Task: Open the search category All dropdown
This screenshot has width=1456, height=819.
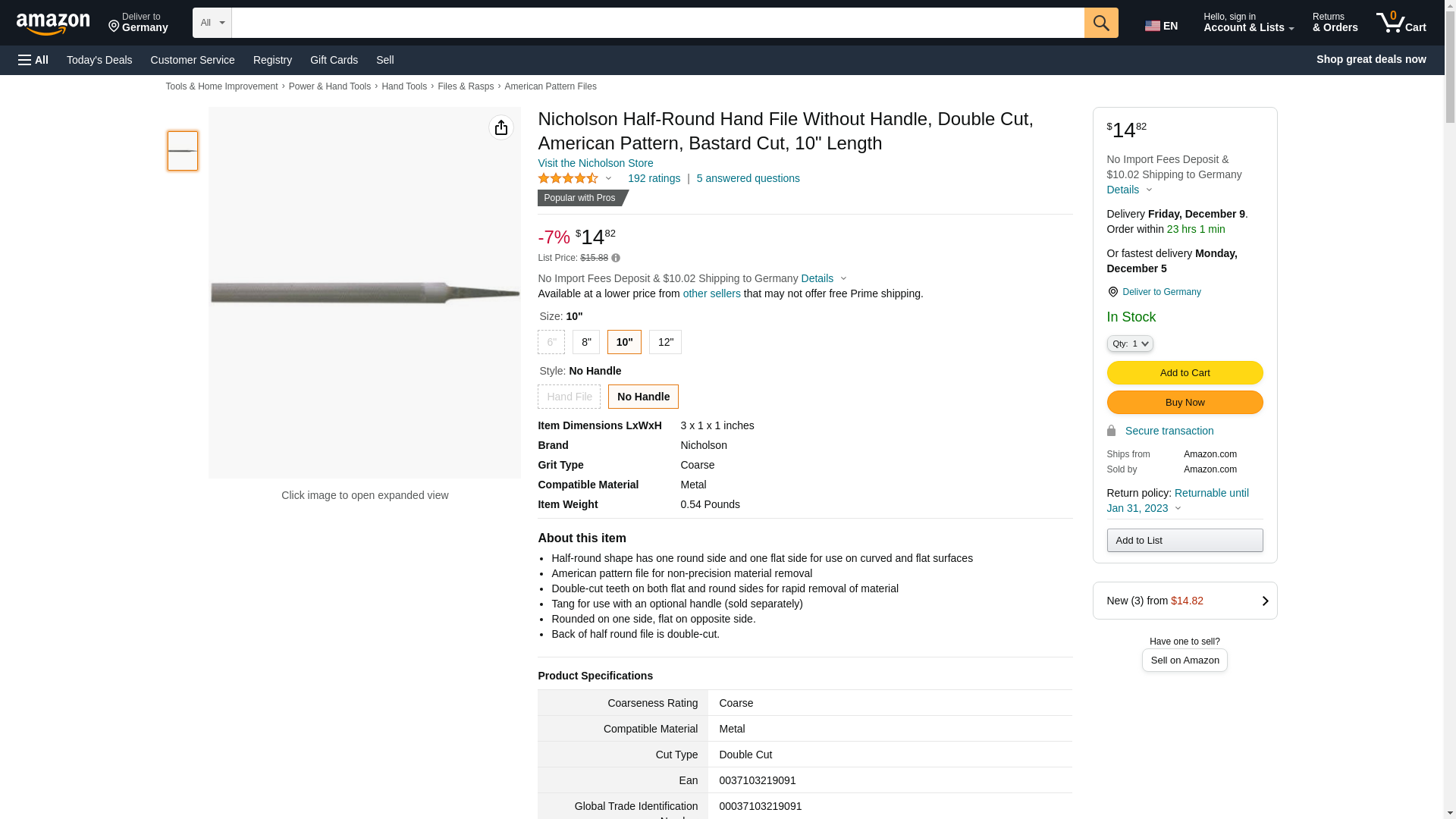Action: tap(212, 23)
